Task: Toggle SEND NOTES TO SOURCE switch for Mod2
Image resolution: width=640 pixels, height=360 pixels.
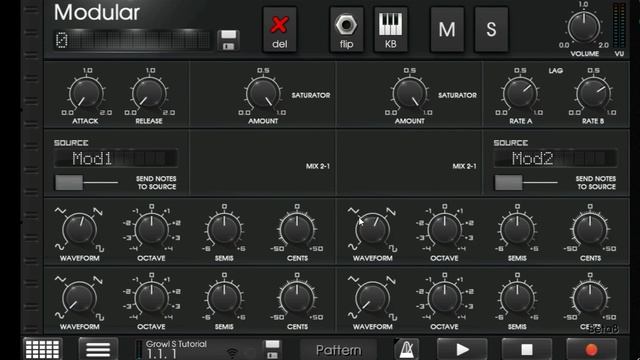Action: pos(526,182)
